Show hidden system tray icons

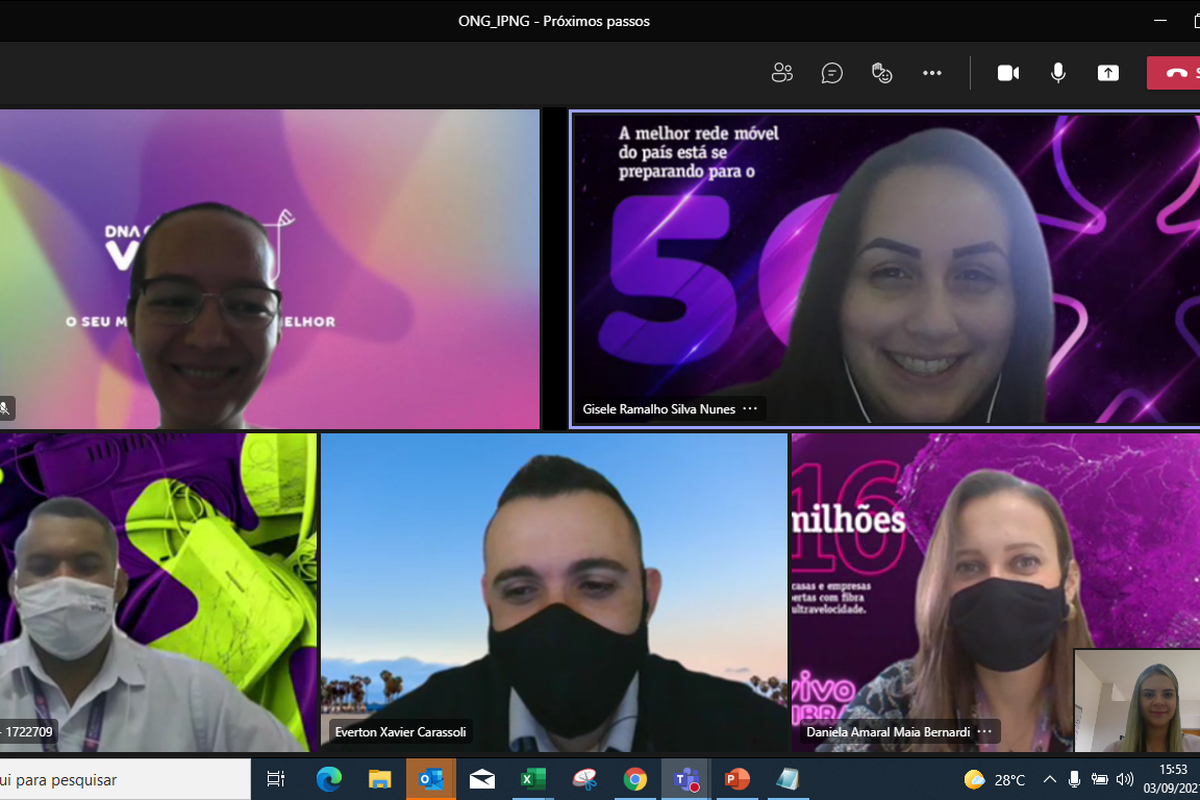pyautogui.click(x=1049, y=779)
